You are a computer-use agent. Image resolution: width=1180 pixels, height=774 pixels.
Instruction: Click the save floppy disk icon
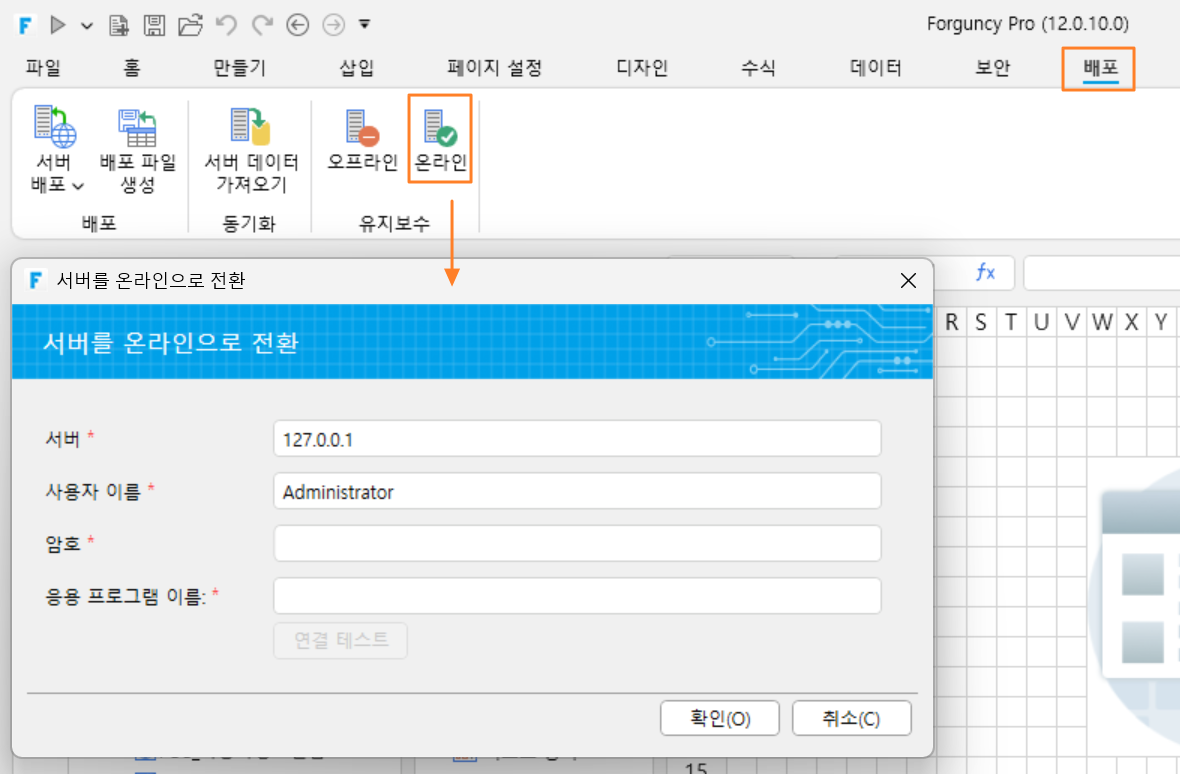(x=154, y=25)
